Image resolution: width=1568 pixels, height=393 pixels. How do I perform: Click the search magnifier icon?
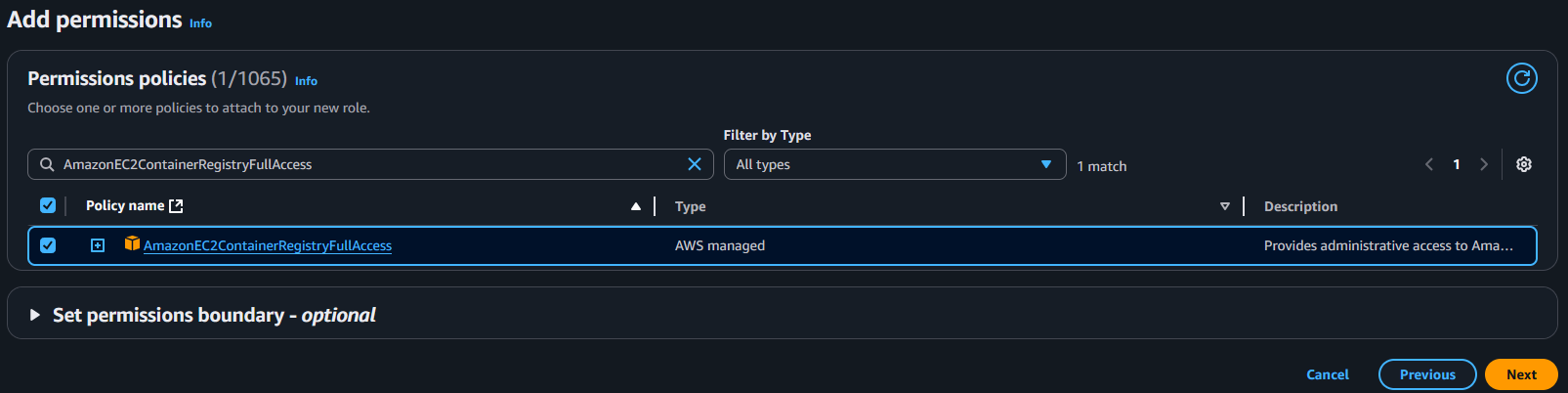(x=47, y=164)
